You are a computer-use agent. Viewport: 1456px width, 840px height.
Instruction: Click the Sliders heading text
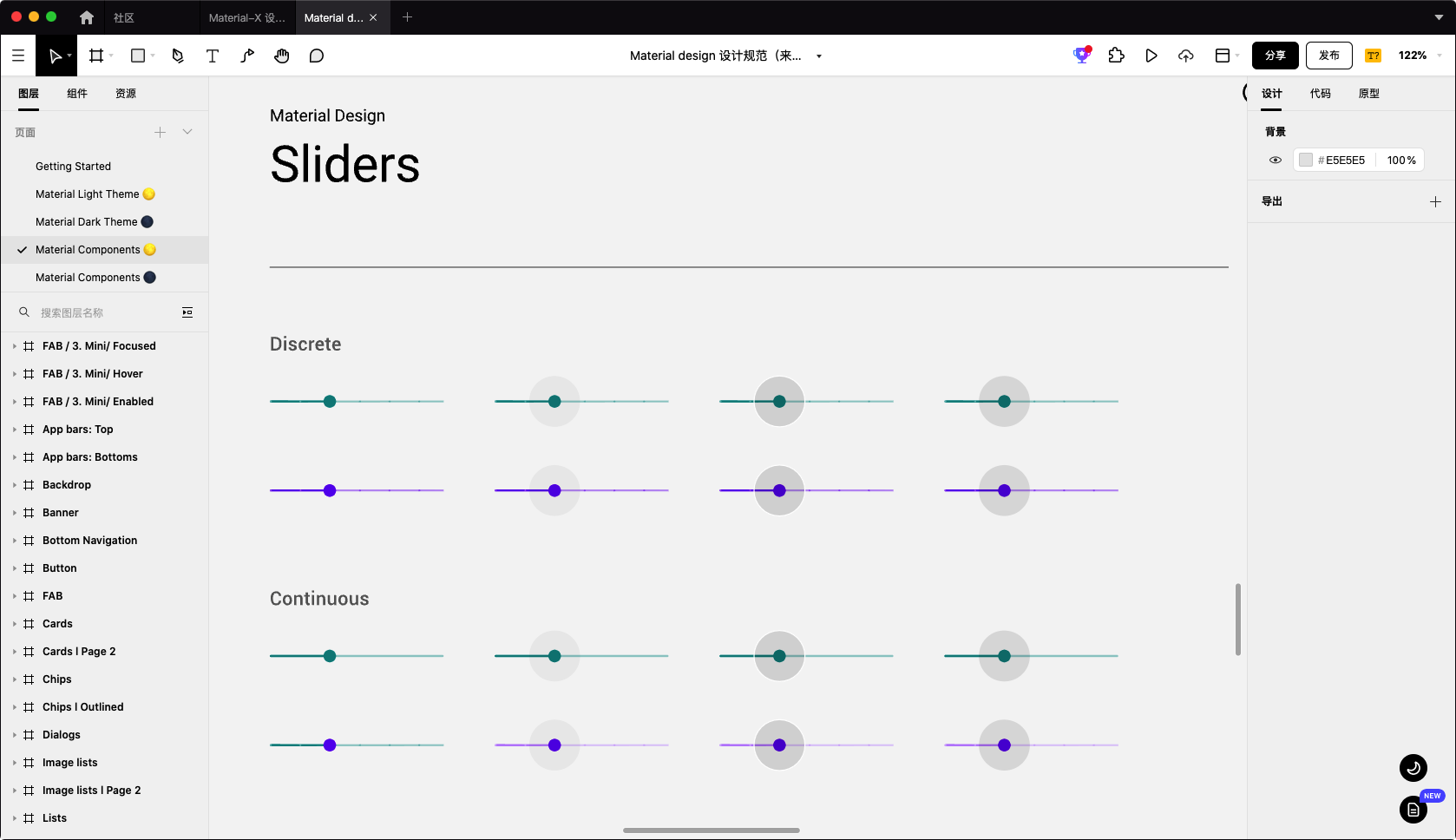[345, 164]
